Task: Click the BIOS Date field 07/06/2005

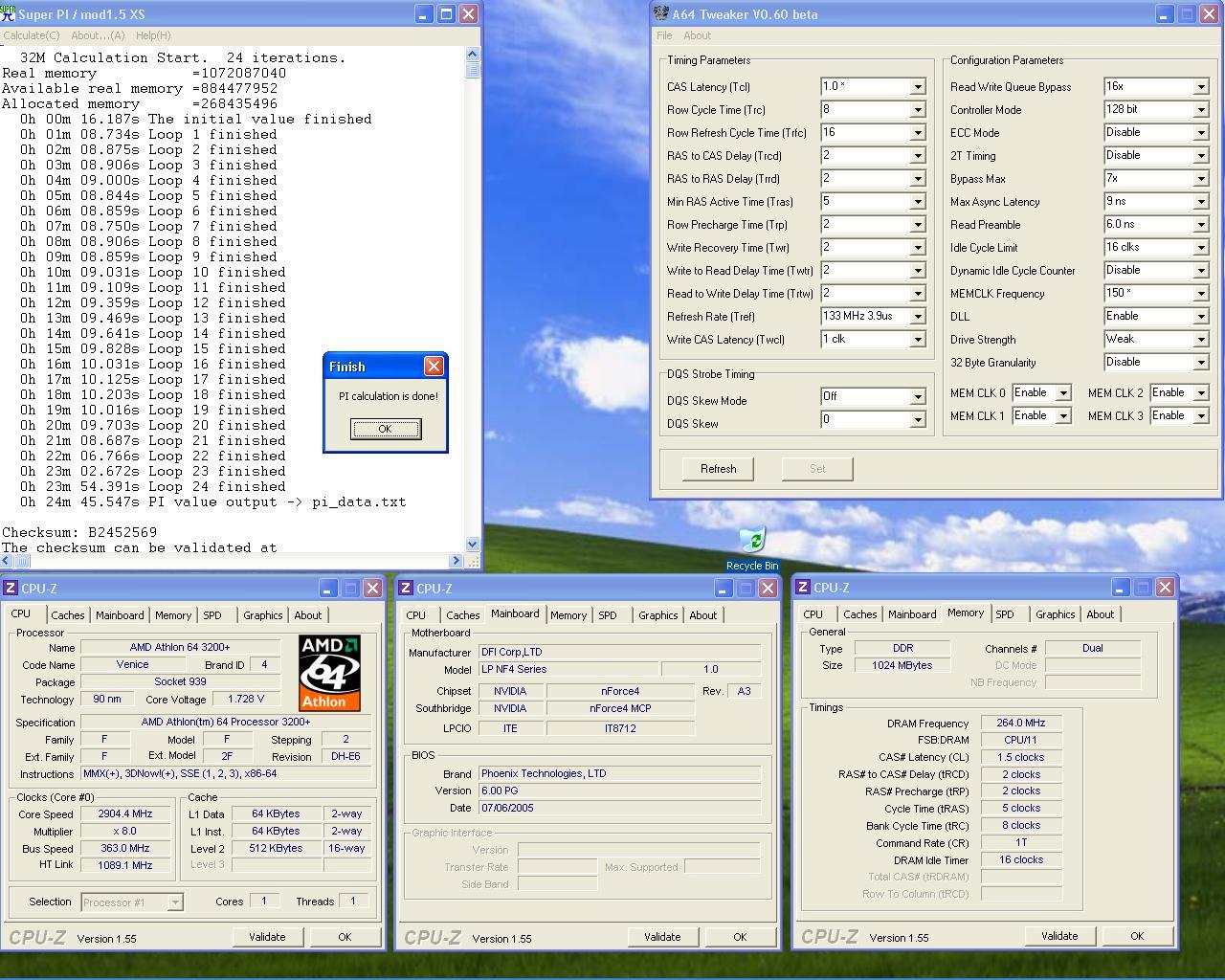Action: (619, 808)
